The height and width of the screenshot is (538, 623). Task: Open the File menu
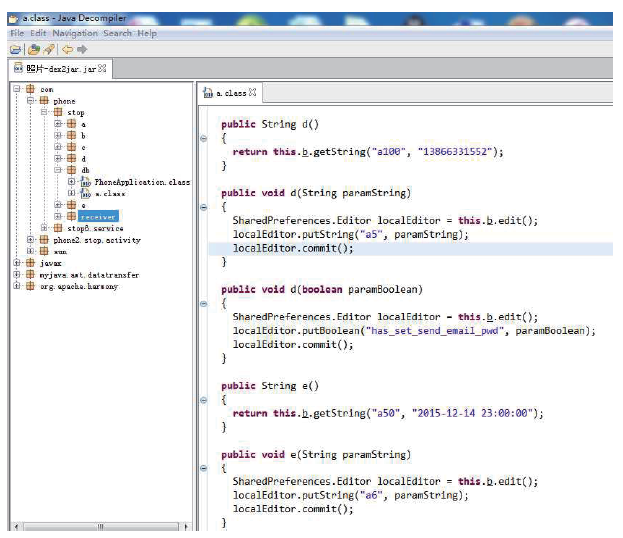pos(17,33)
